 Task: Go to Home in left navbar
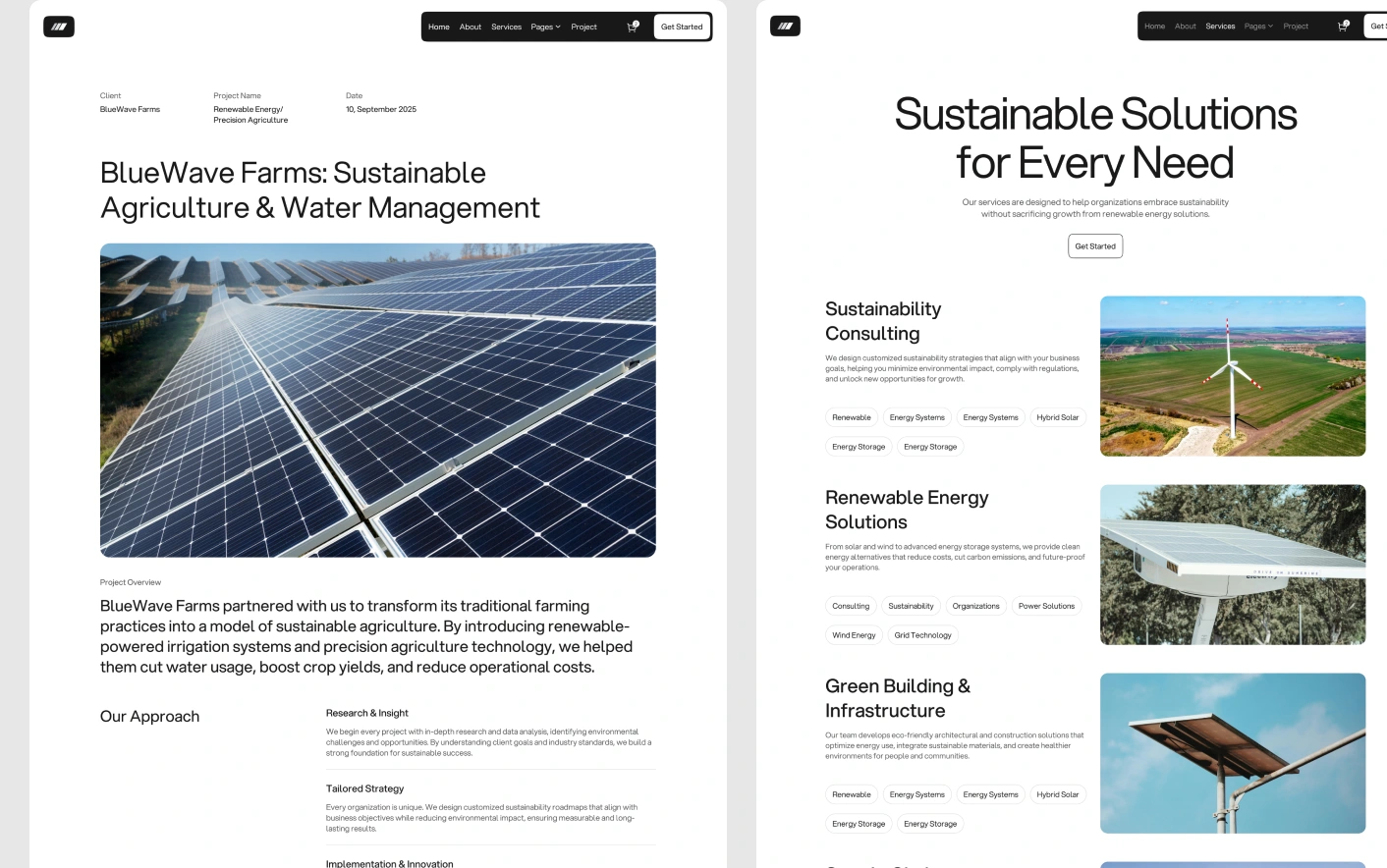tap(438, 27)
